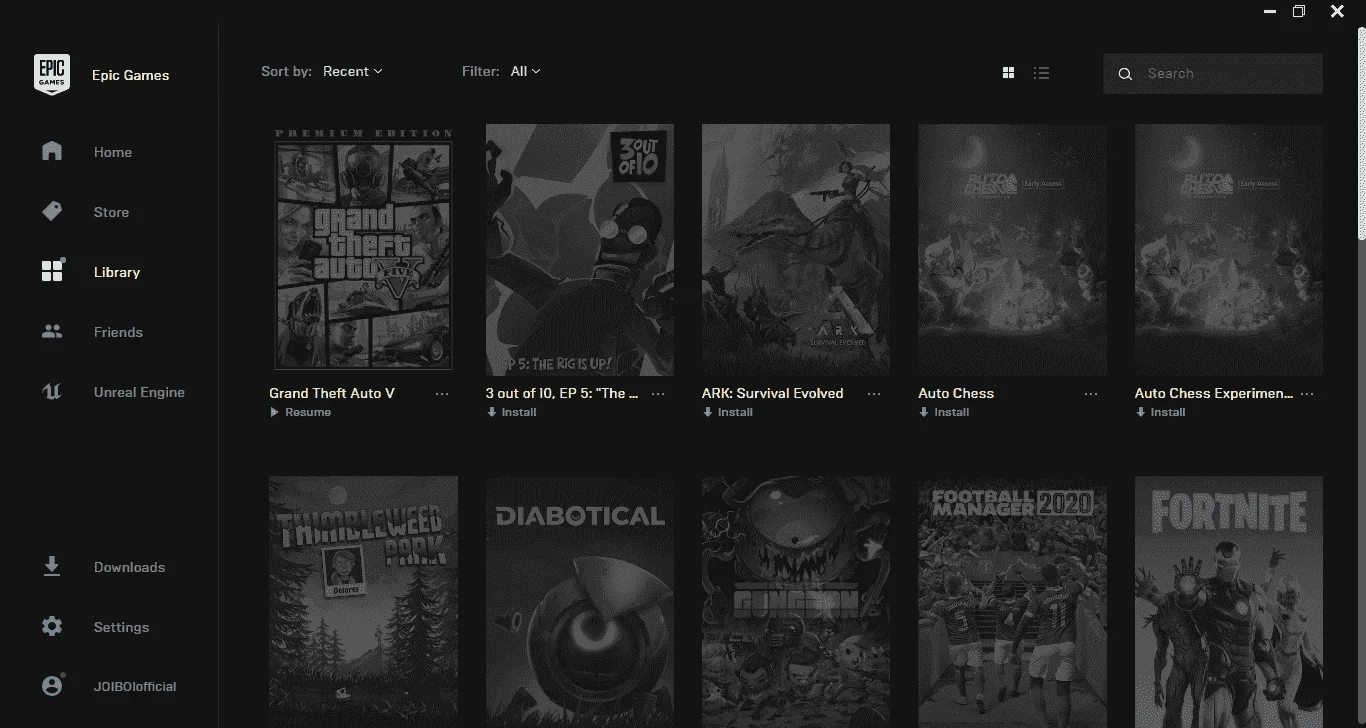Open Grand Theft Auto V cover art
The image size is (1366, 728).
363,250
